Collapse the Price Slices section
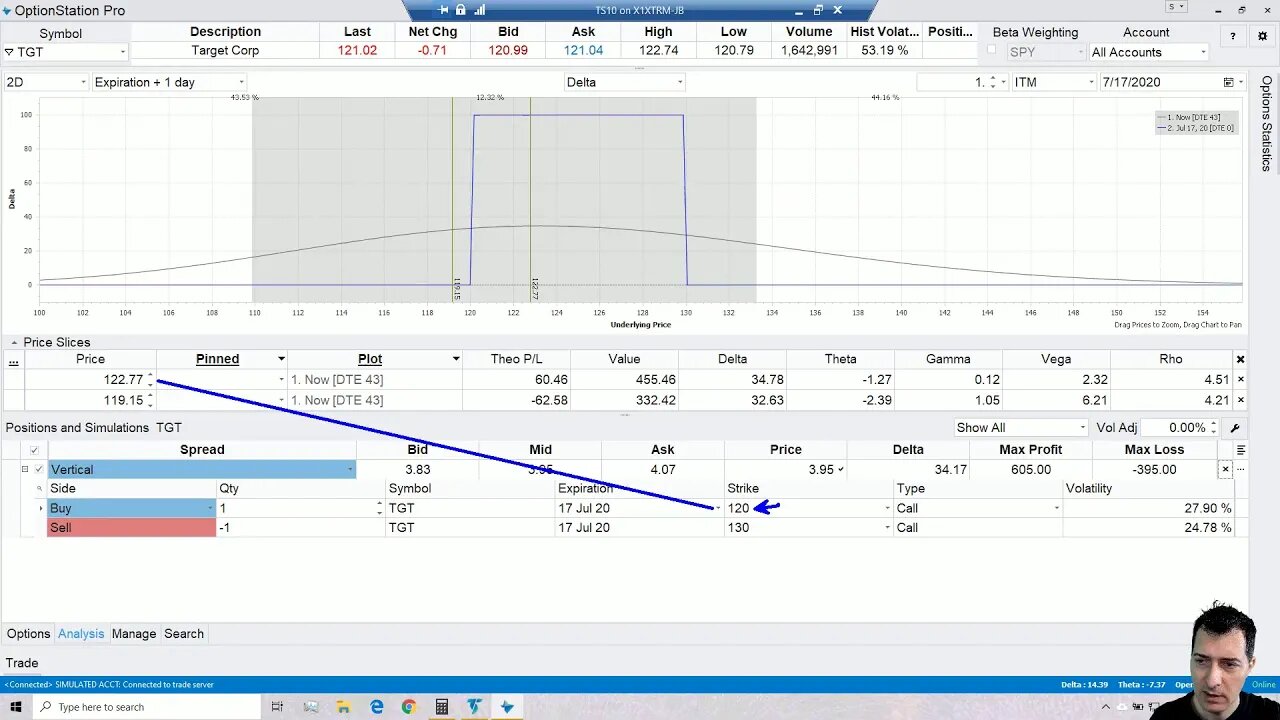Image resolution: width=1280 pixels, height=720 pixels. pyautogui.click(x=14, y=342)
